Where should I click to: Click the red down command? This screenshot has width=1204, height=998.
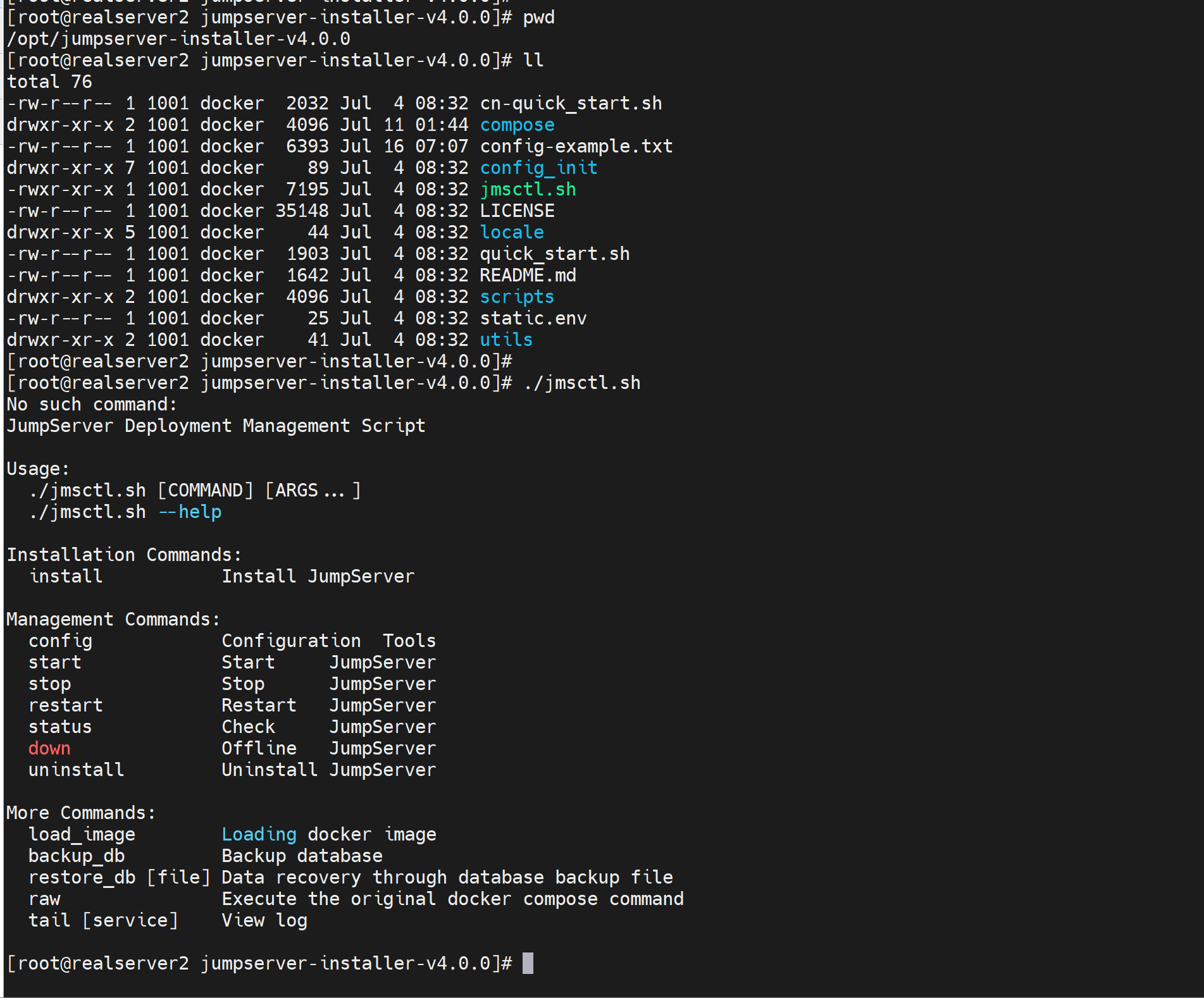point(49,749)
